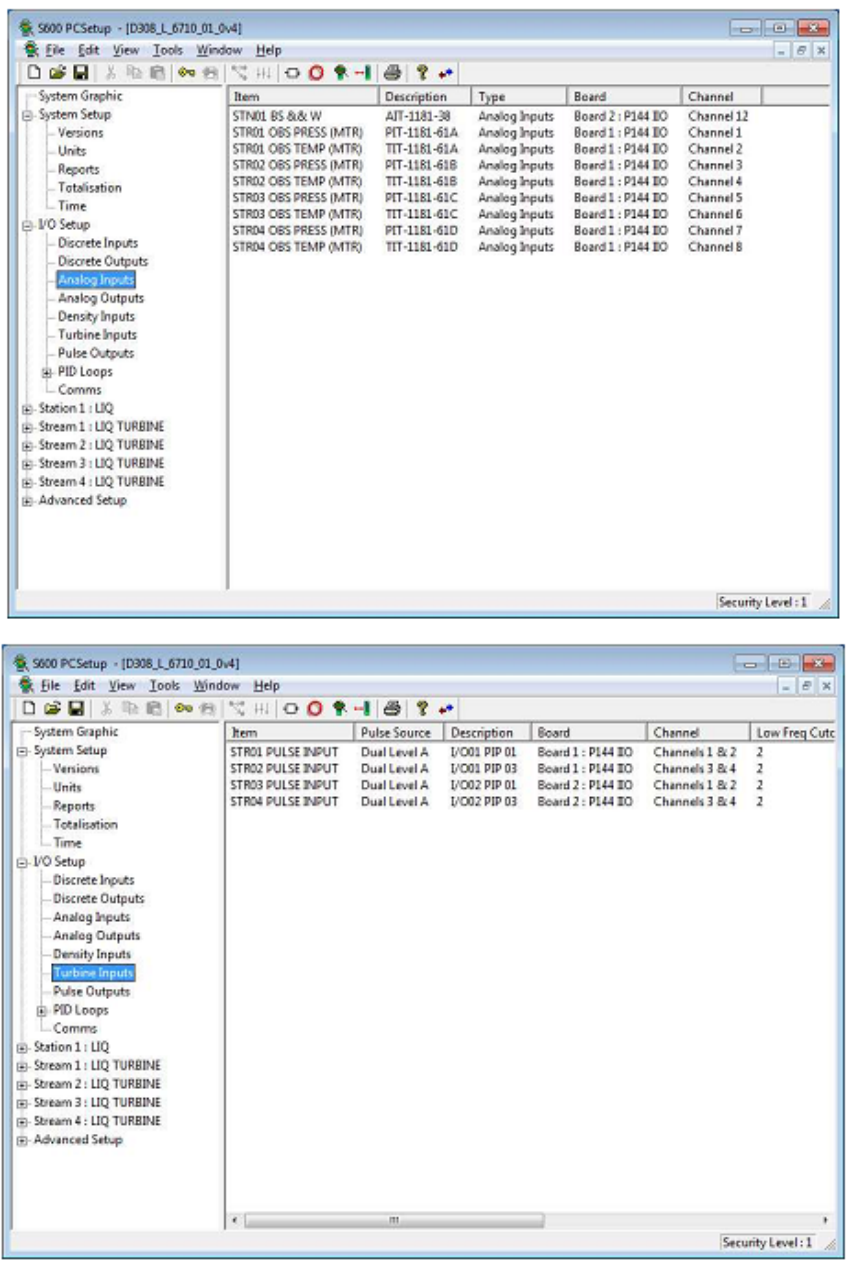Select STR03 PULSE INPUT row in bottom window
854x1261 pixels.
pyautogui.click(x=530, y=785)
